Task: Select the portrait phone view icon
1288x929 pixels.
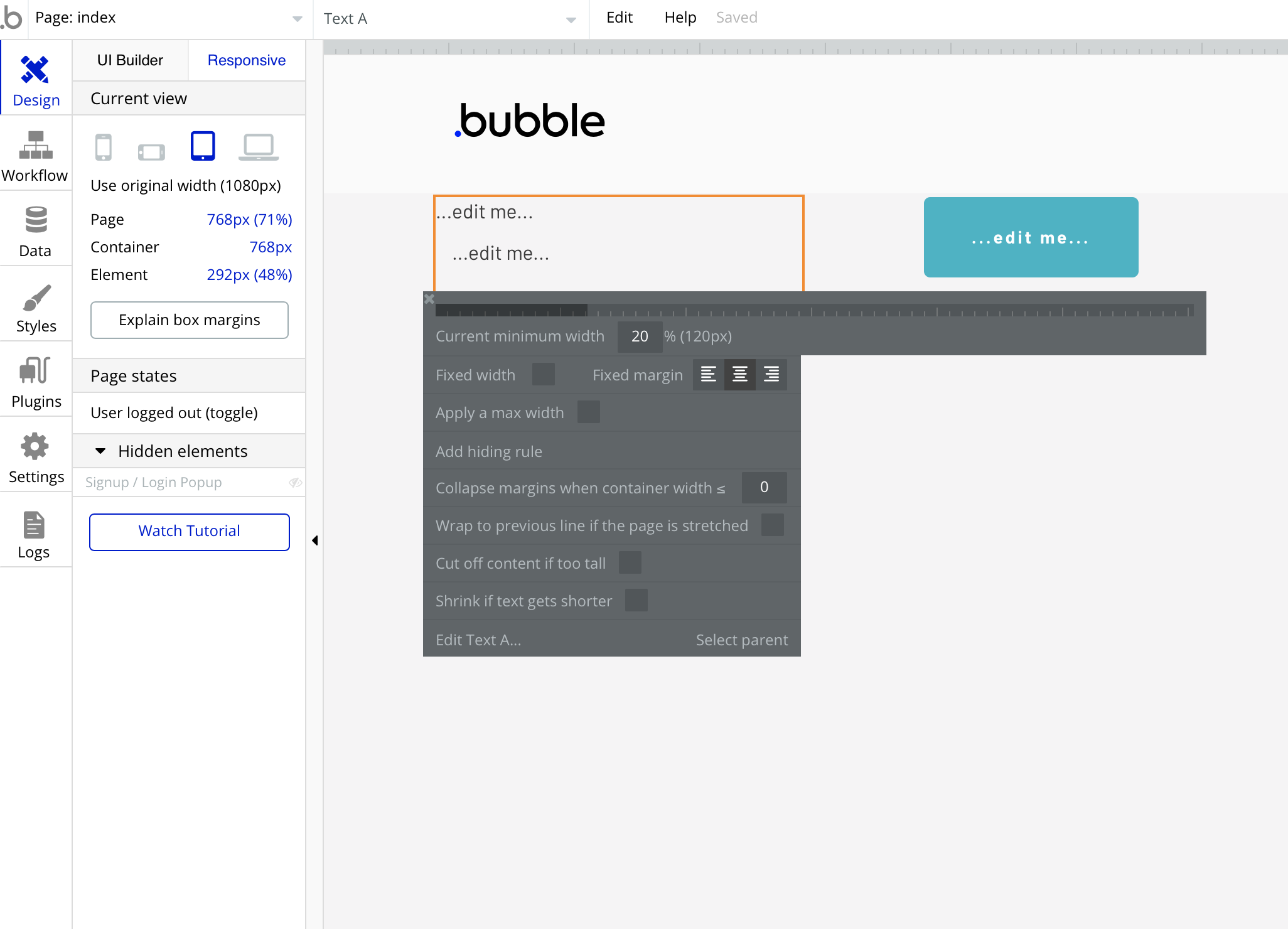Action: click(104, 148)
